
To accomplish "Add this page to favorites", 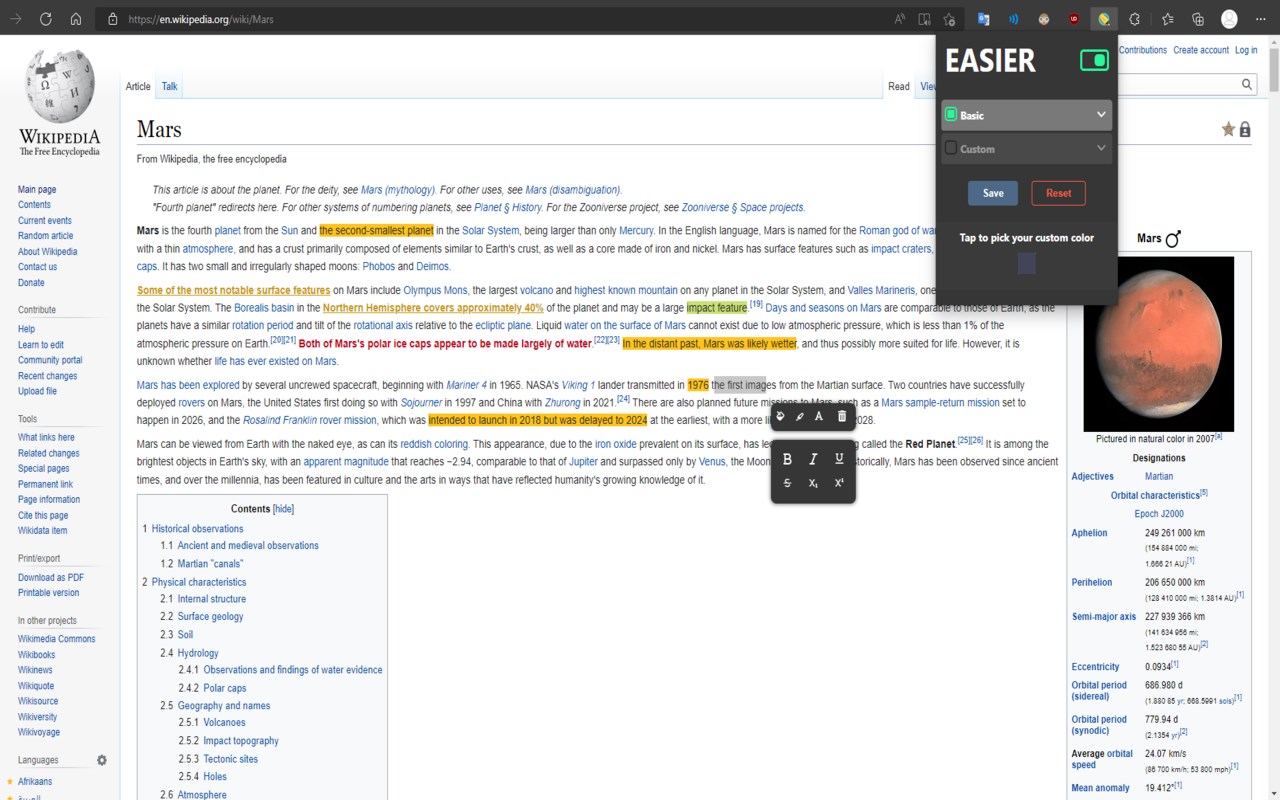I will pyautogui.click(x=950, y=19).
